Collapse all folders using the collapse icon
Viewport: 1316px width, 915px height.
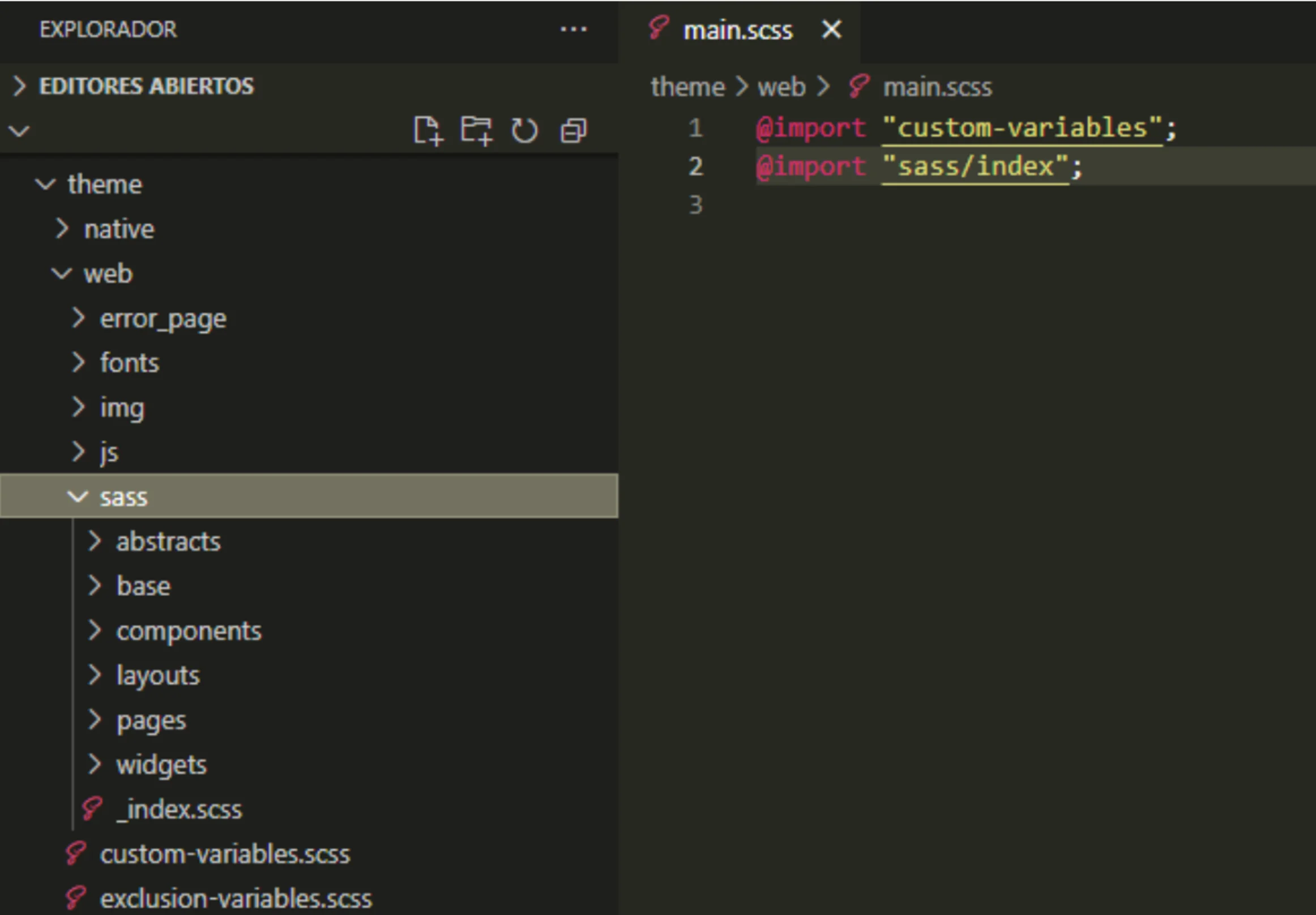click(573, 131)
